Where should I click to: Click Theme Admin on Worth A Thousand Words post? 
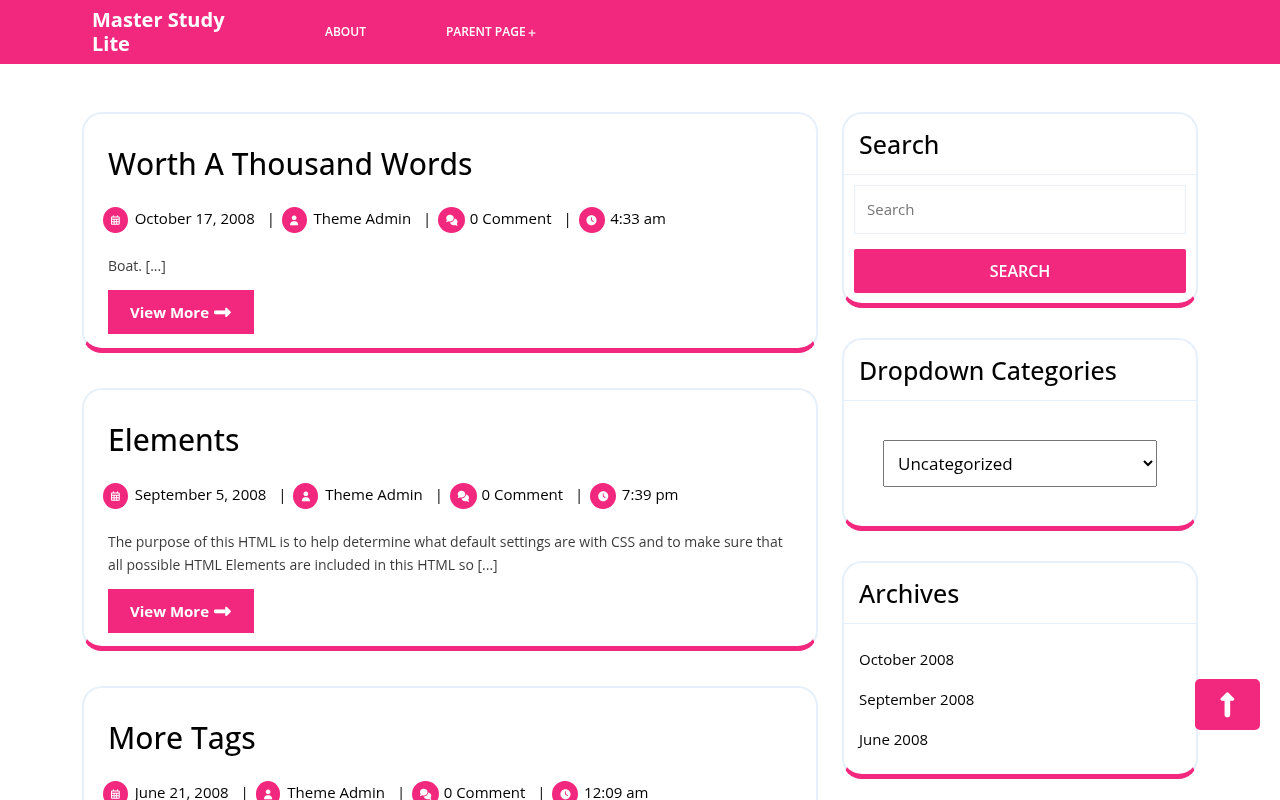click(x=362, y=219)
